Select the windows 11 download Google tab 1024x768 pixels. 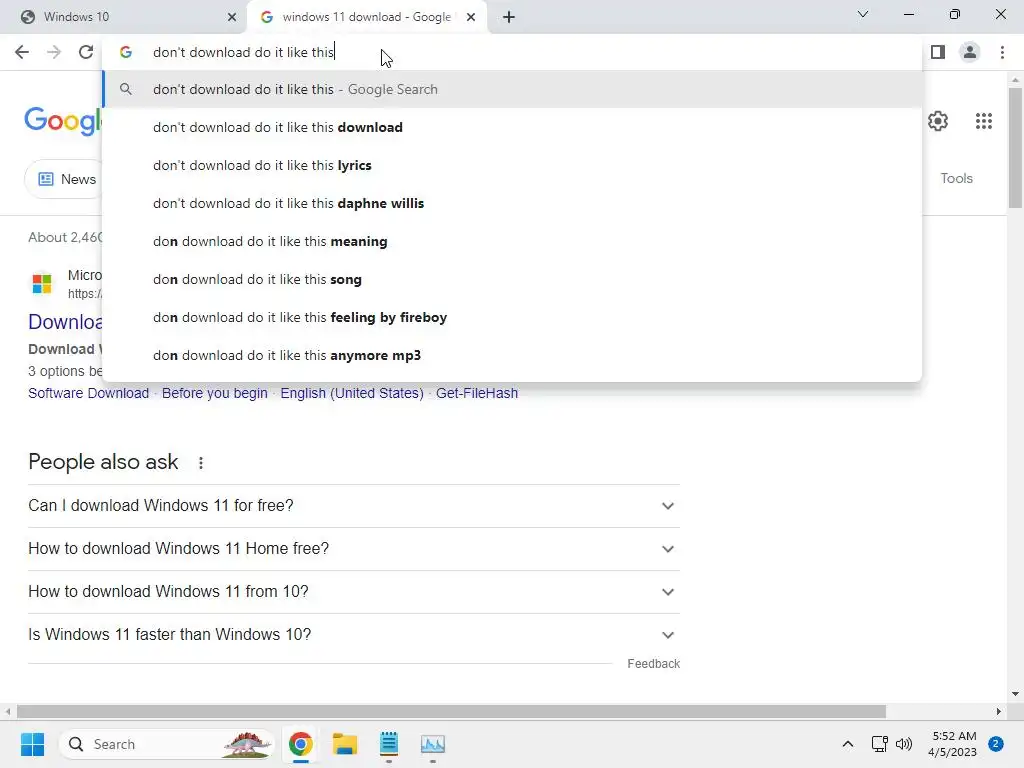tap(367, 17)
